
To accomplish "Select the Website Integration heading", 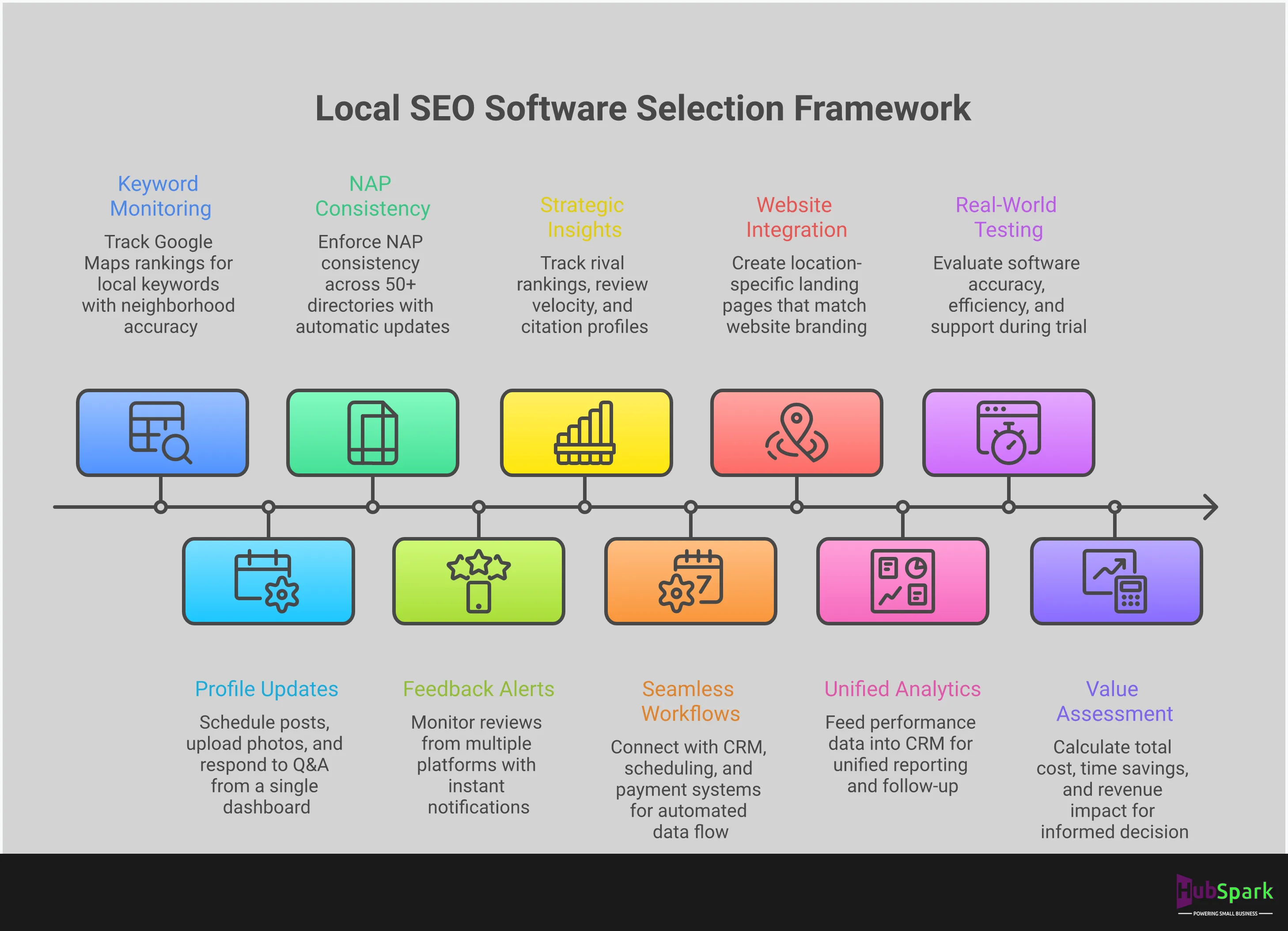I will click(795, 217).
